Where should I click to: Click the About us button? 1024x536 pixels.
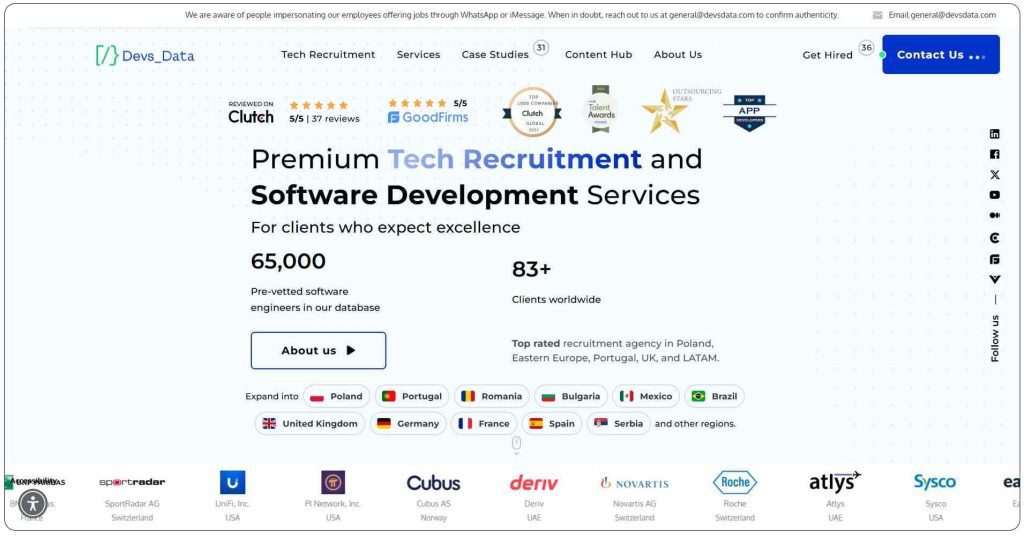point(318,351)
